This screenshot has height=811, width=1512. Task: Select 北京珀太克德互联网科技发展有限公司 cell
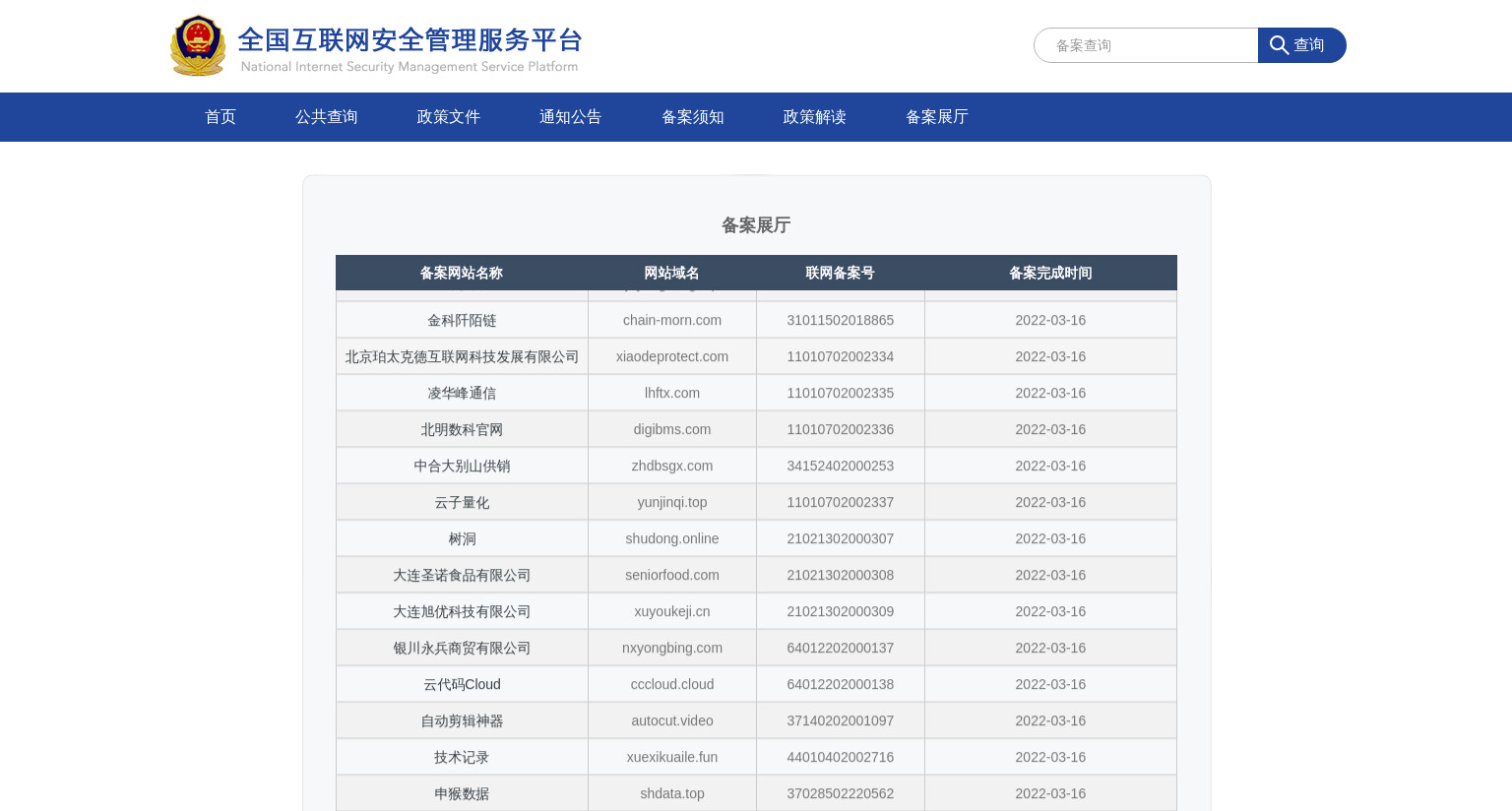point(462,356)
